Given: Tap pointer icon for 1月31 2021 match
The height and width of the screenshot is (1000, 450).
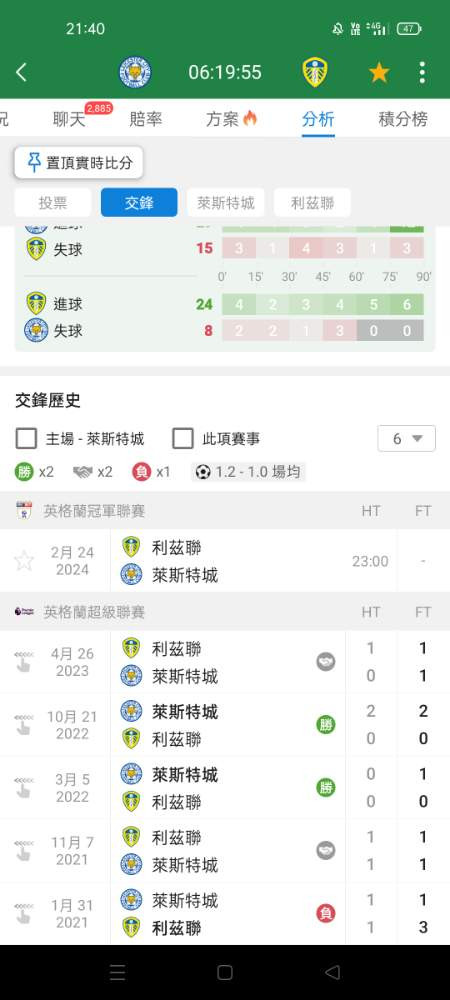Looking at the screenshot, I should [x=24, y=913].
